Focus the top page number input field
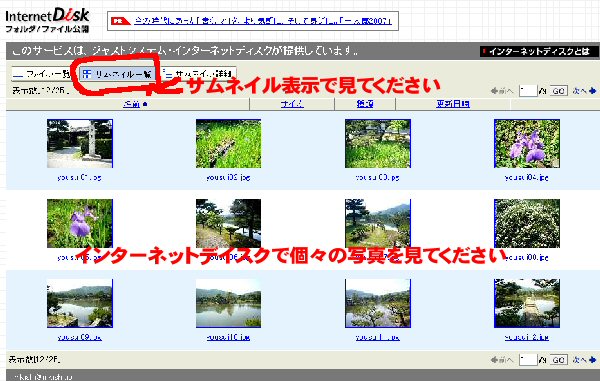This screenshot has height=381, width=600. (528, 91)
